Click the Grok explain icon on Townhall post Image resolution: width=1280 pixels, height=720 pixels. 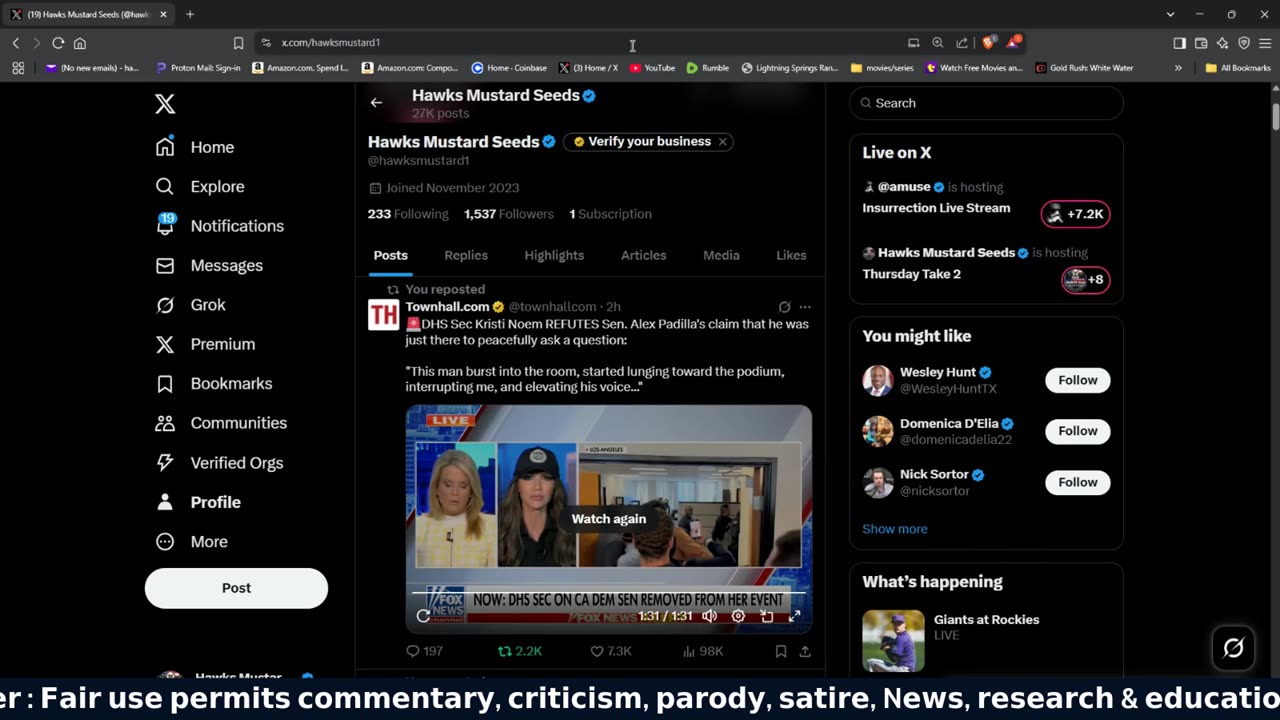pos(784,307)
